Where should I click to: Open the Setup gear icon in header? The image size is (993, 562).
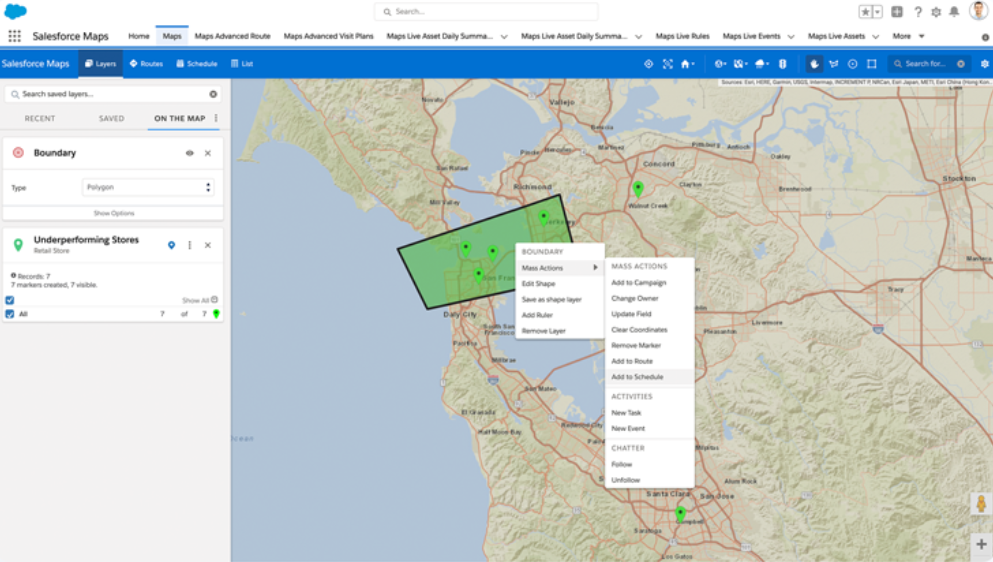coord(936,11)
